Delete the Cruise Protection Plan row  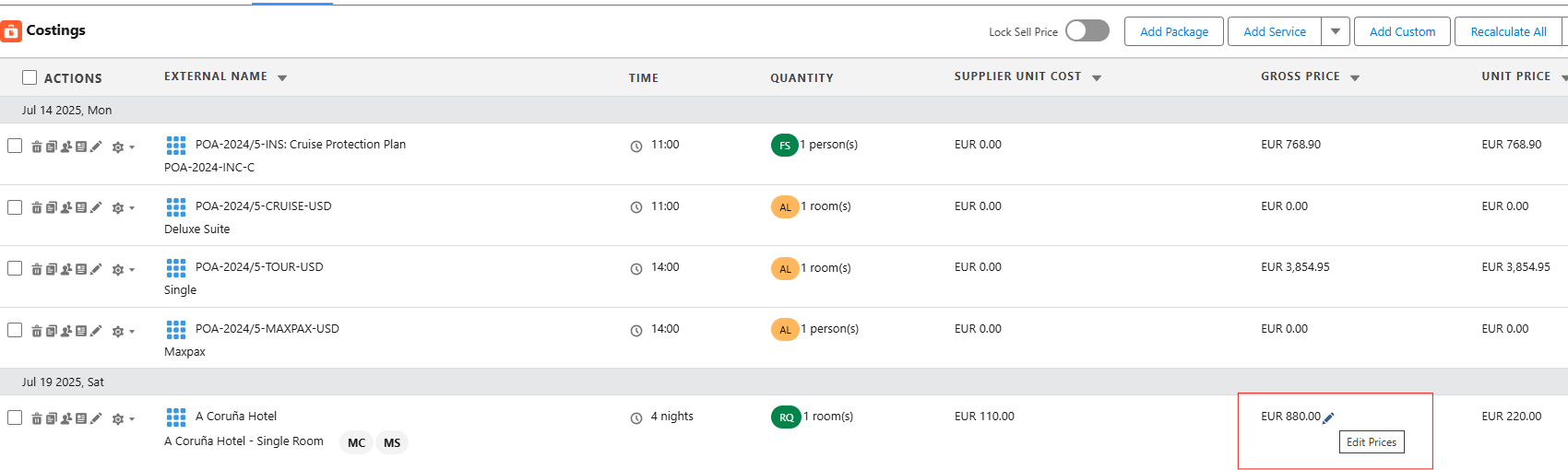[37, 147]
